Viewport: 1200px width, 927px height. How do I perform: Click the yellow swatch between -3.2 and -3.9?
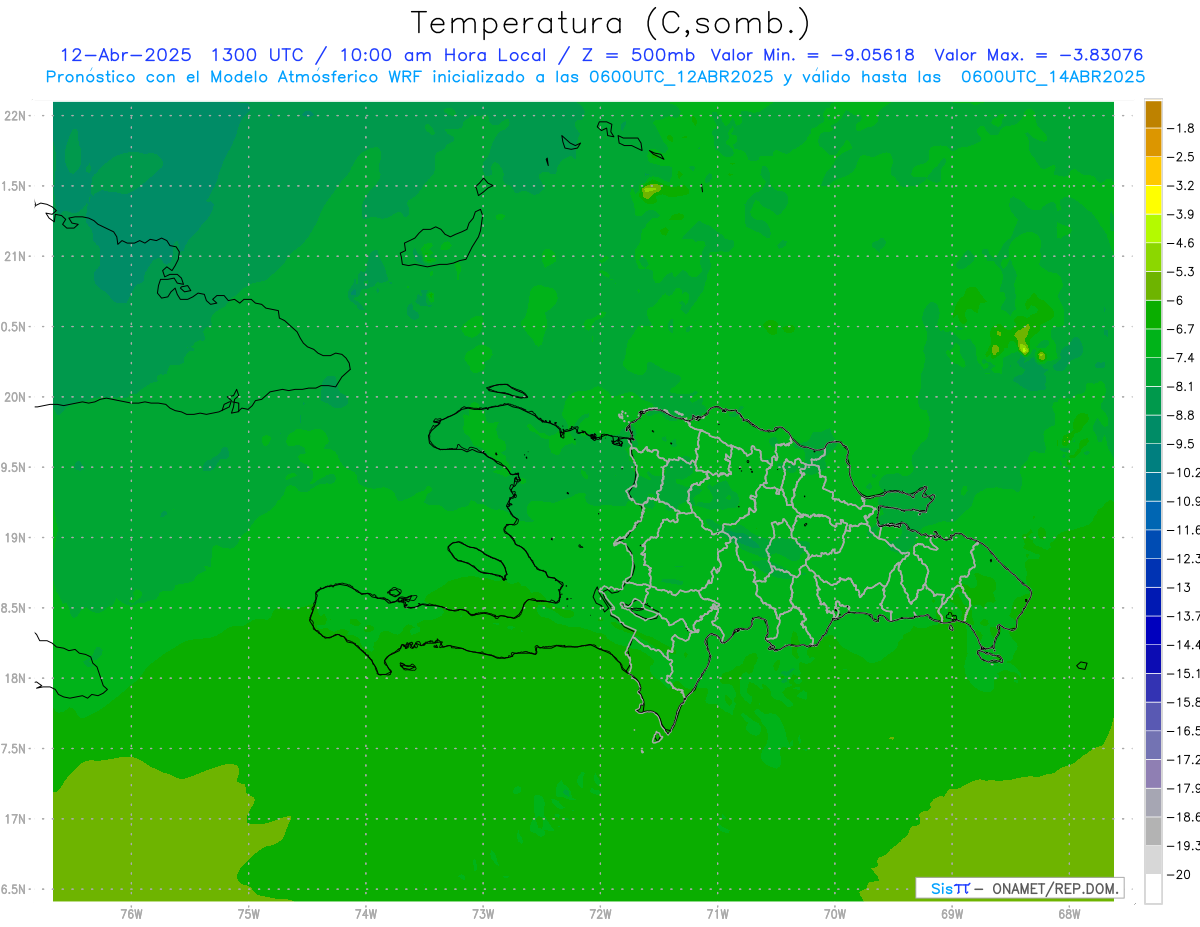pyautogui.click(x=1153, y=200)
